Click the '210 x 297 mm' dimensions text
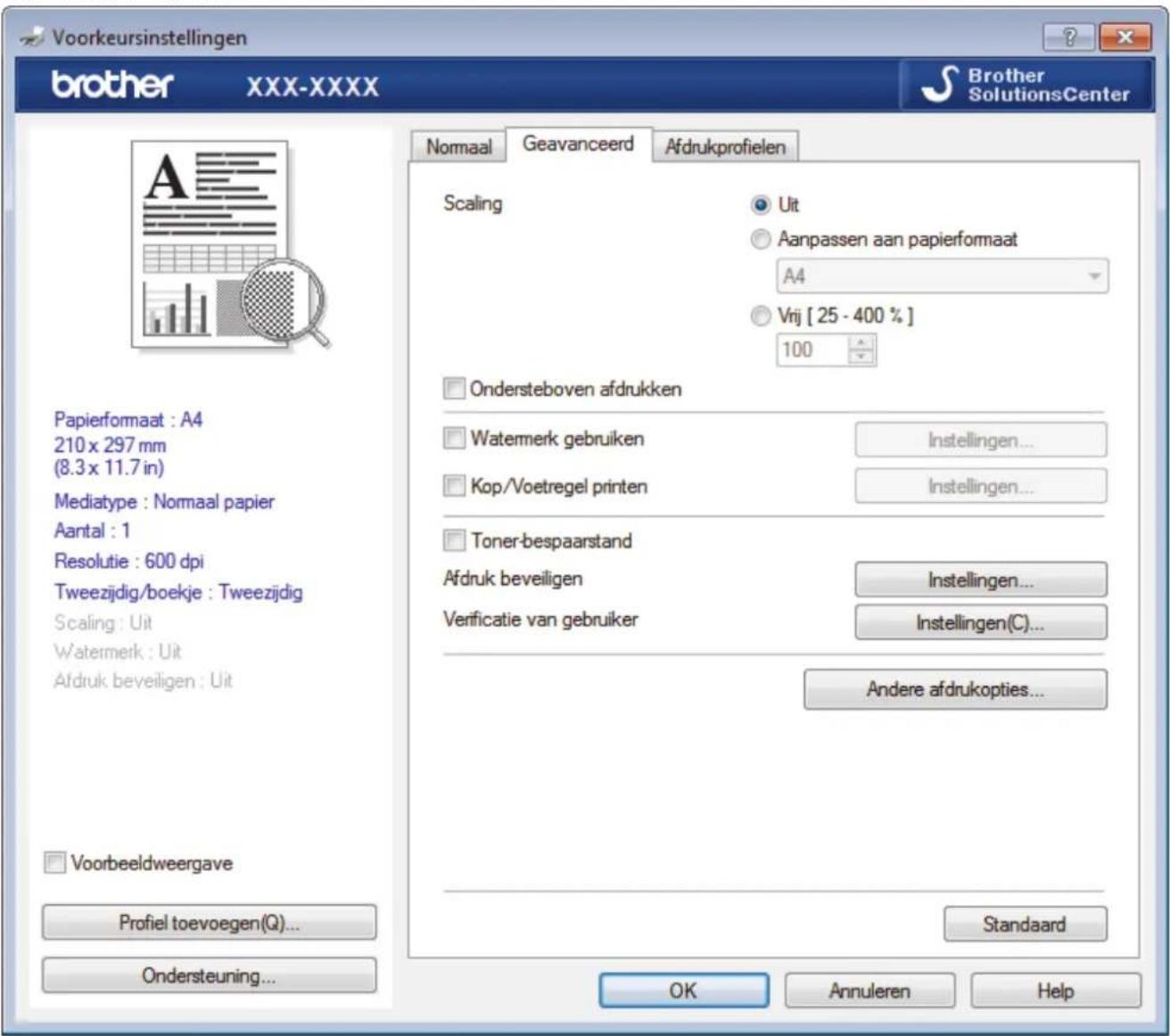The image size is (1170, 1036). tap(110, 444)
